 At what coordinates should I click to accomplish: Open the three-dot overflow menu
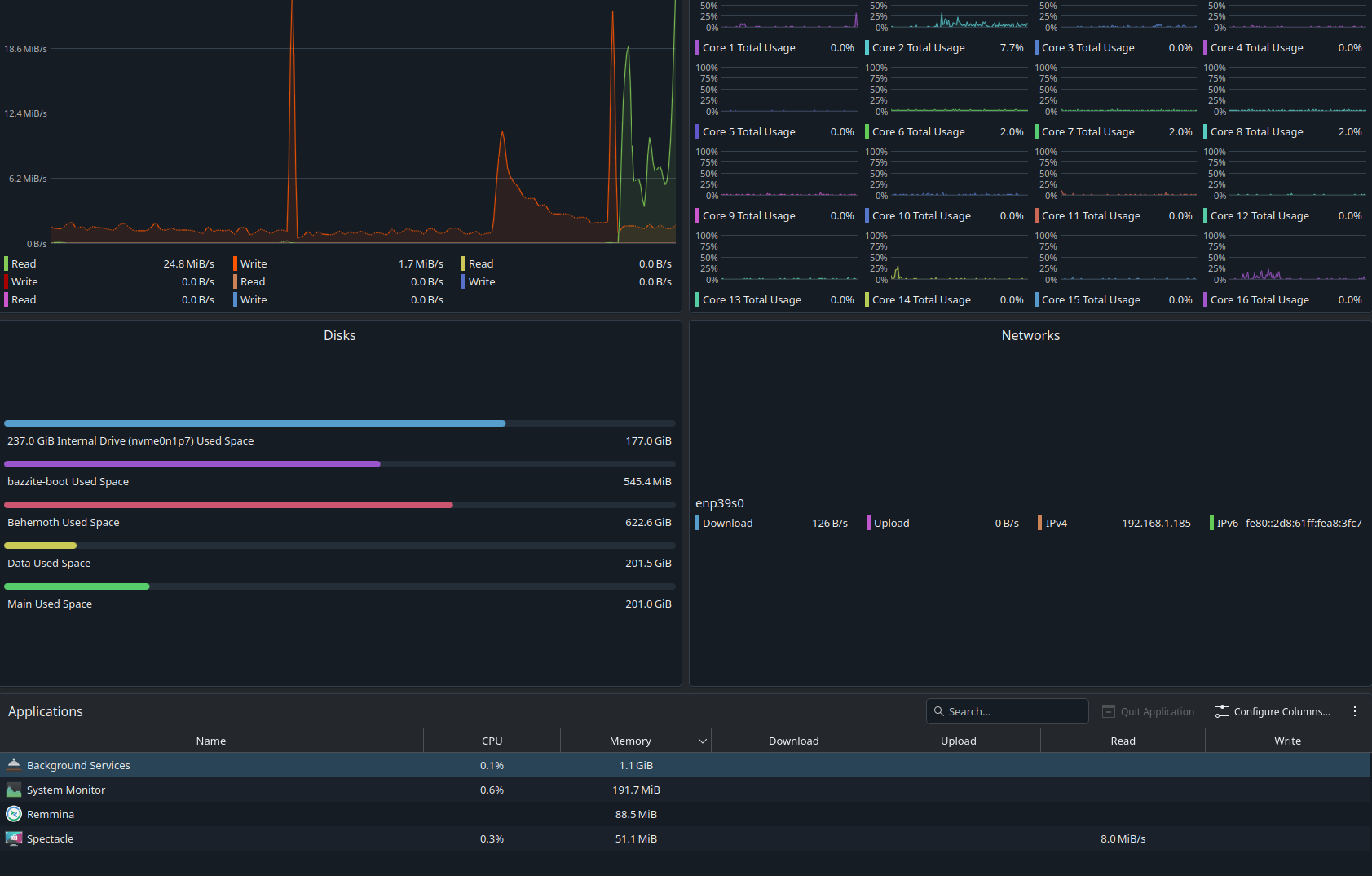(1355, 711)
